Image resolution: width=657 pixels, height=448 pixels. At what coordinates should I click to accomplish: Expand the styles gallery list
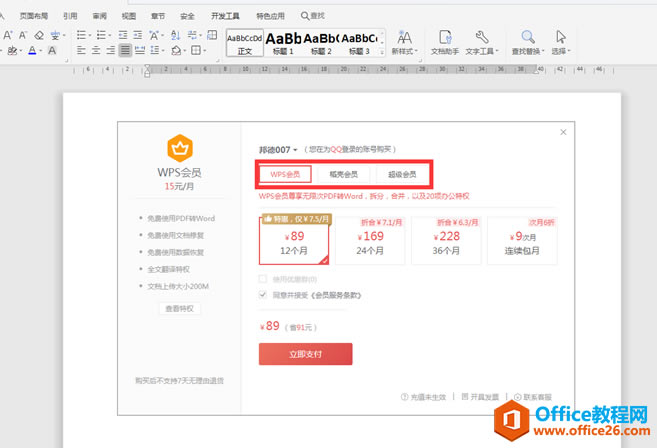coord(382,52)
